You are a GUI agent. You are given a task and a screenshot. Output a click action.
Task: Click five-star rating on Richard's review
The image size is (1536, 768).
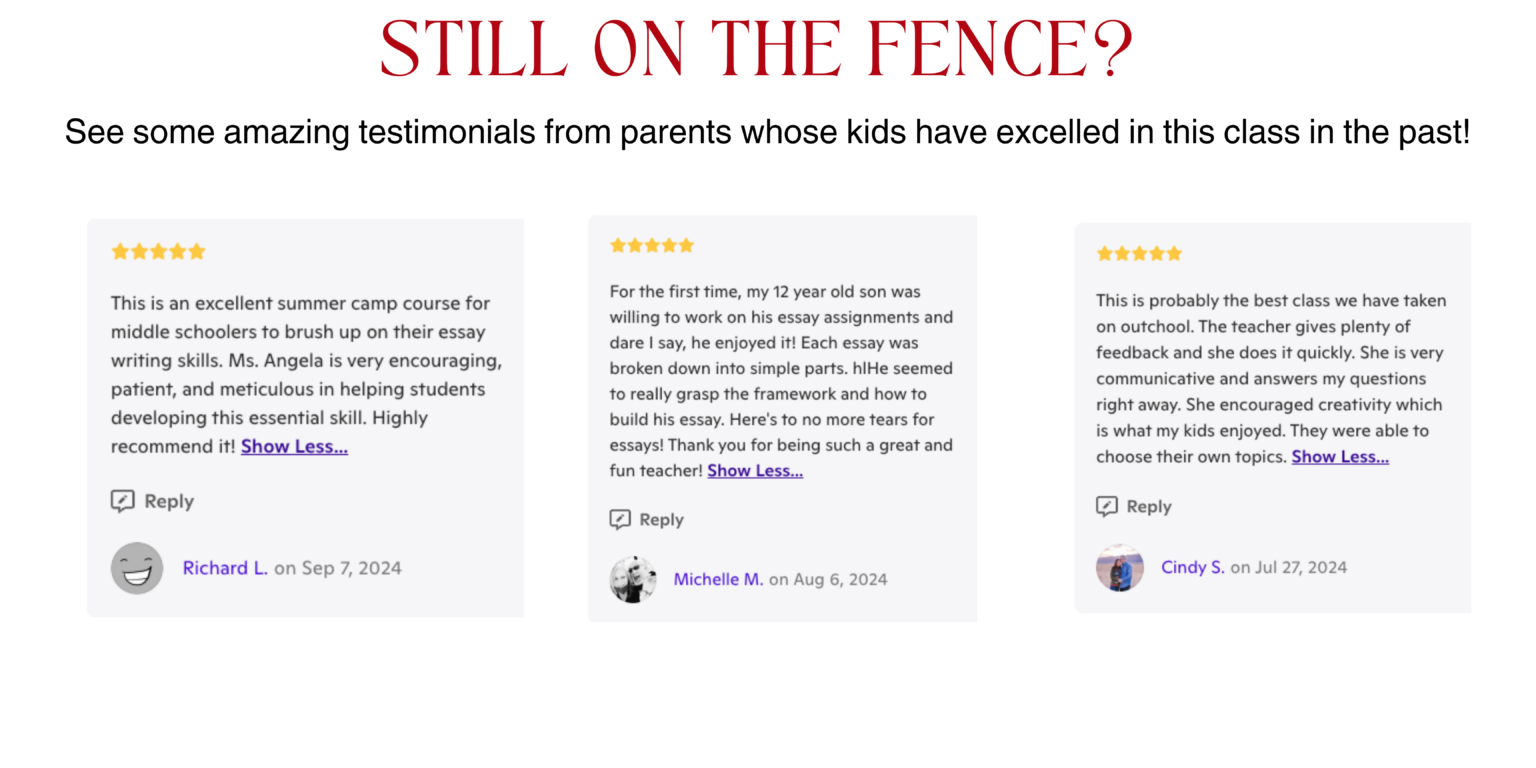[158, 251]
